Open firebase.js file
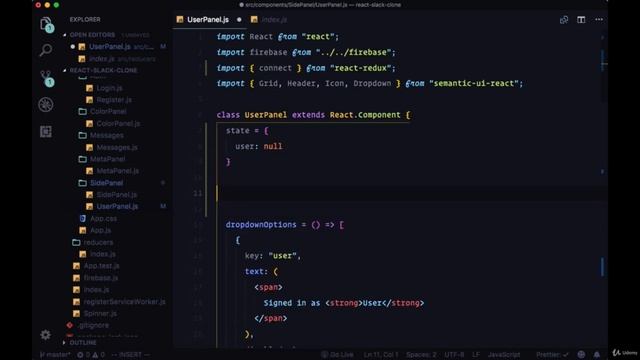 click(100, 278)
